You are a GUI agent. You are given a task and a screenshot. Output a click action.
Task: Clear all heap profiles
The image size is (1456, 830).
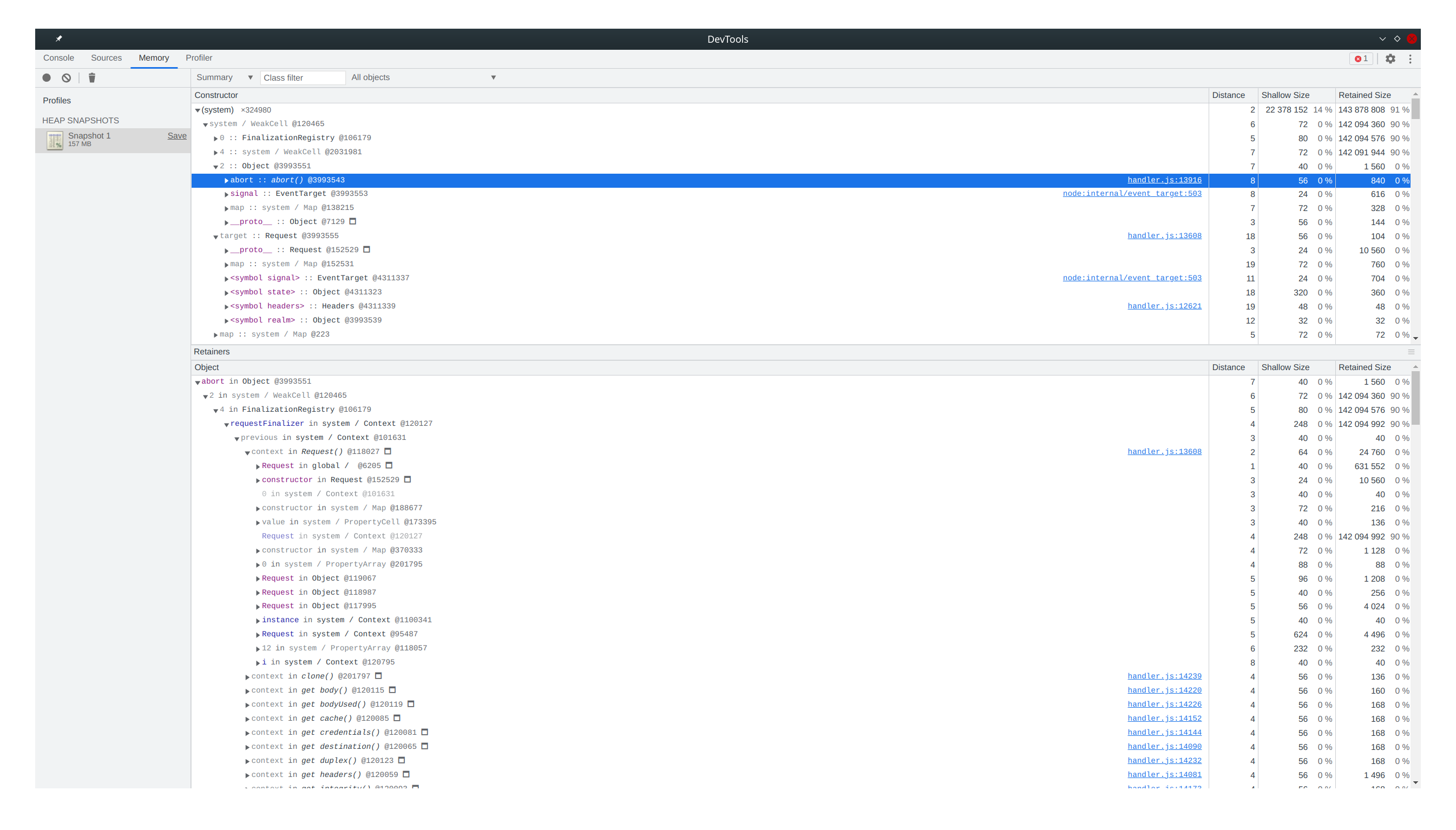tap(66, 77)
